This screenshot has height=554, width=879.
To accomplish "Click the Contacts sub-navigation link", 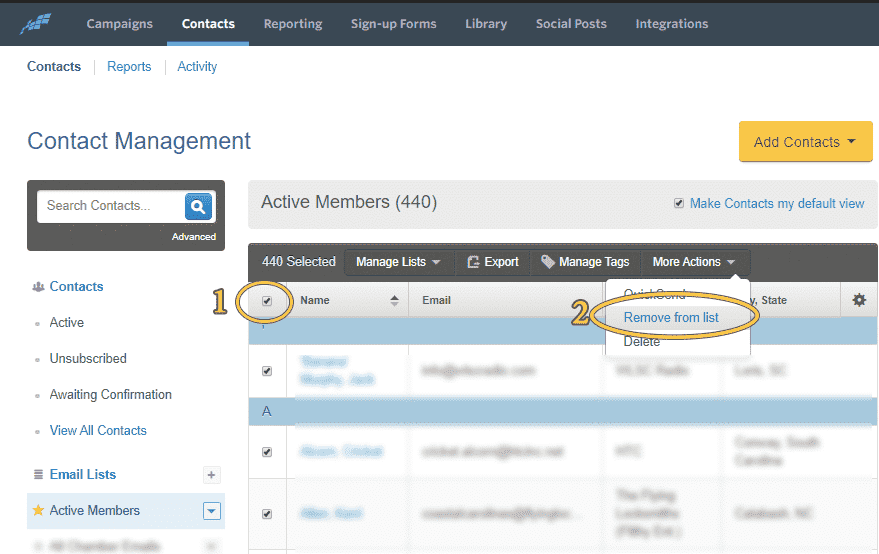I will pyautogui.click(x=54, y=67).
